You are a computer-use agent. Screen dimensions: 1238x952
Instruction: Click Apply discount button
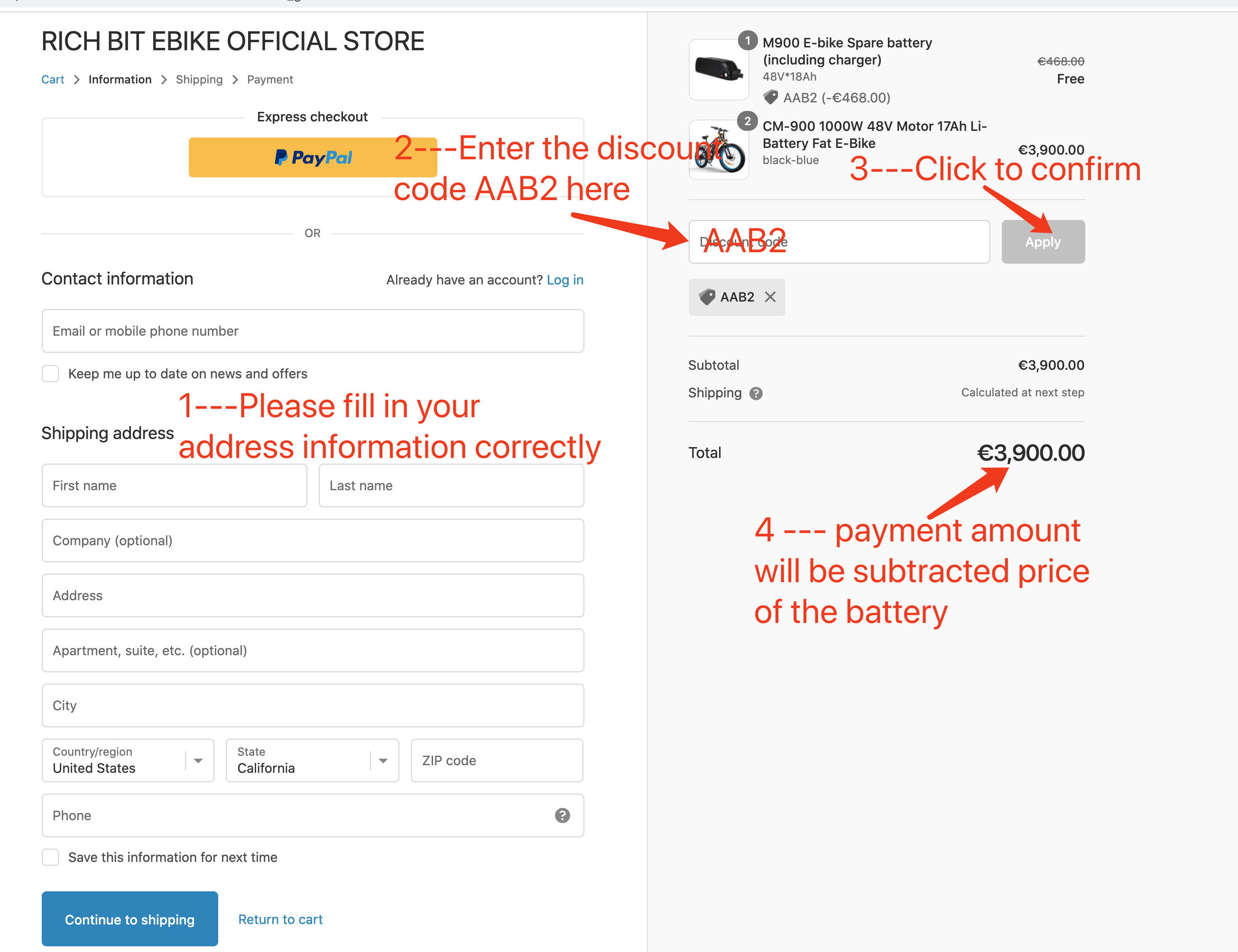coord(1043,242)
